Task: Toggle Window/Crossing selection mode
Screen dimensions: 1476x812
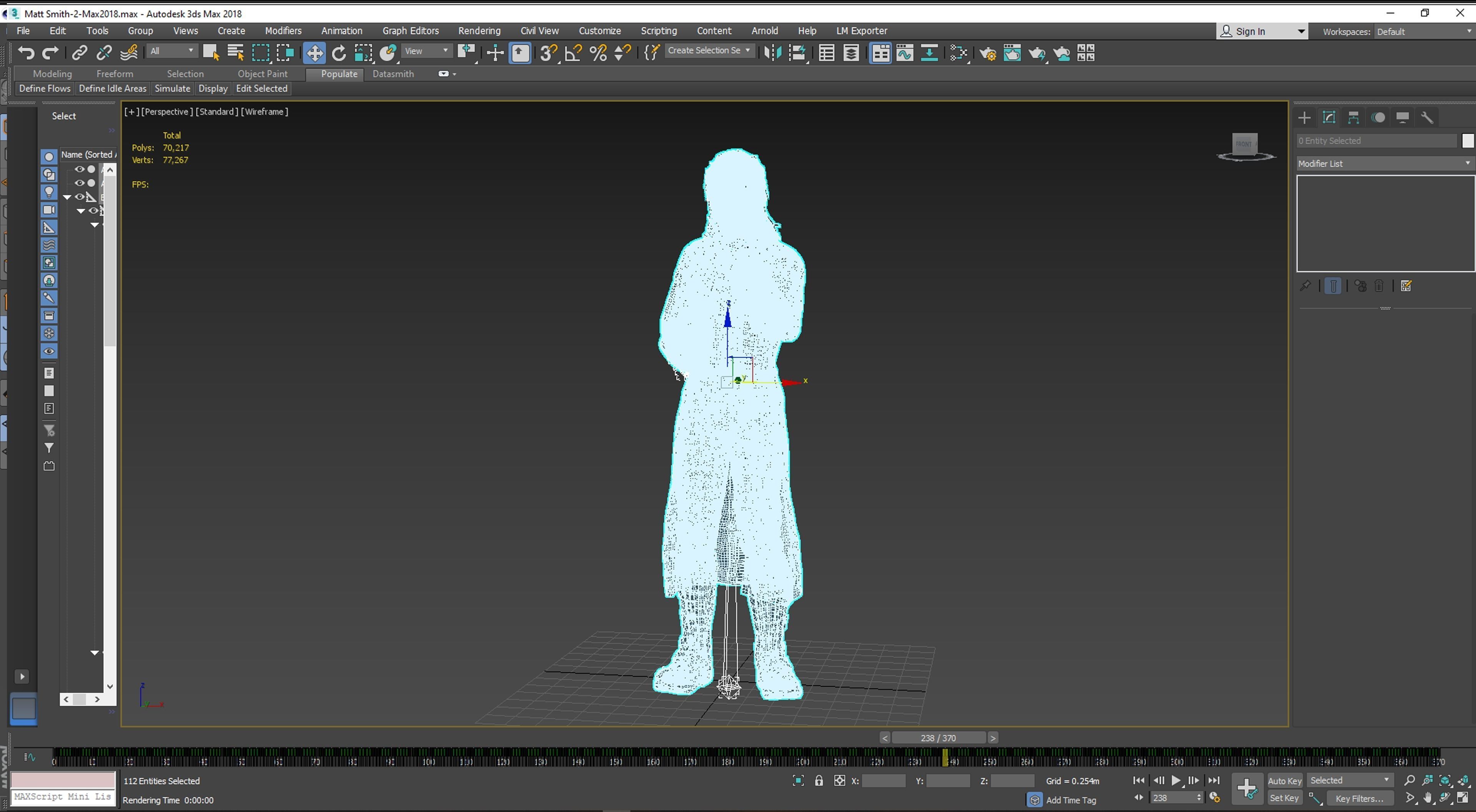Action: (285, 53)
